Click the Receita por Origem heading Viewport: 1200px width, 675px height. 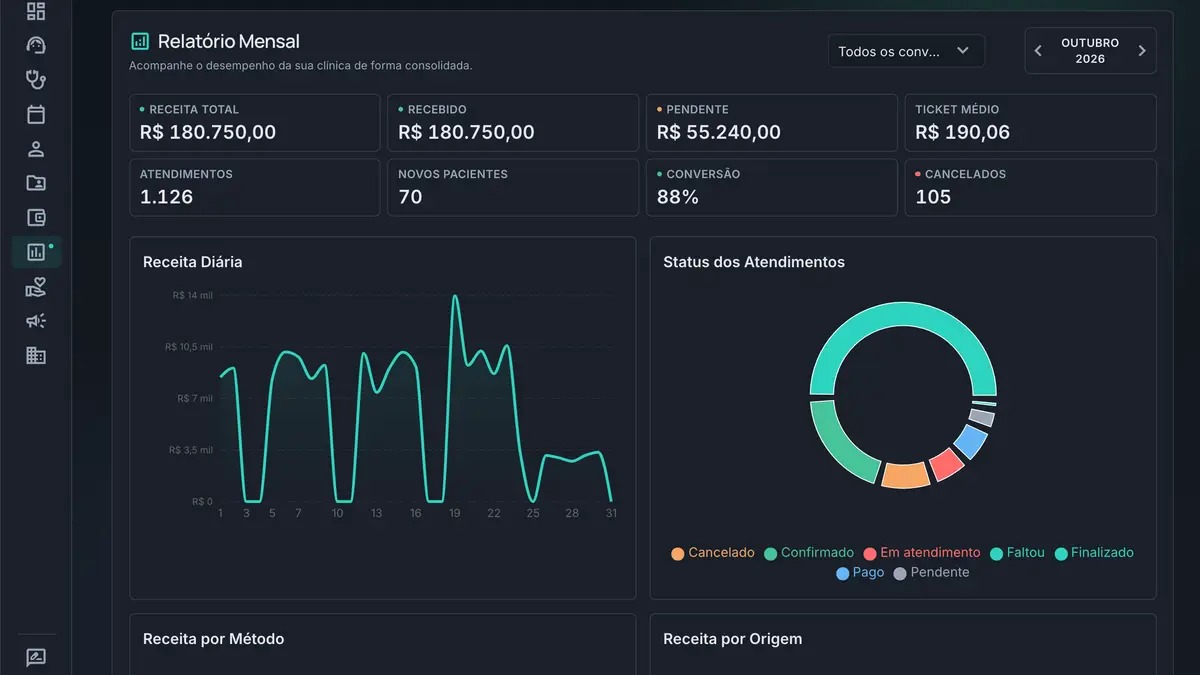pos(733,639)
